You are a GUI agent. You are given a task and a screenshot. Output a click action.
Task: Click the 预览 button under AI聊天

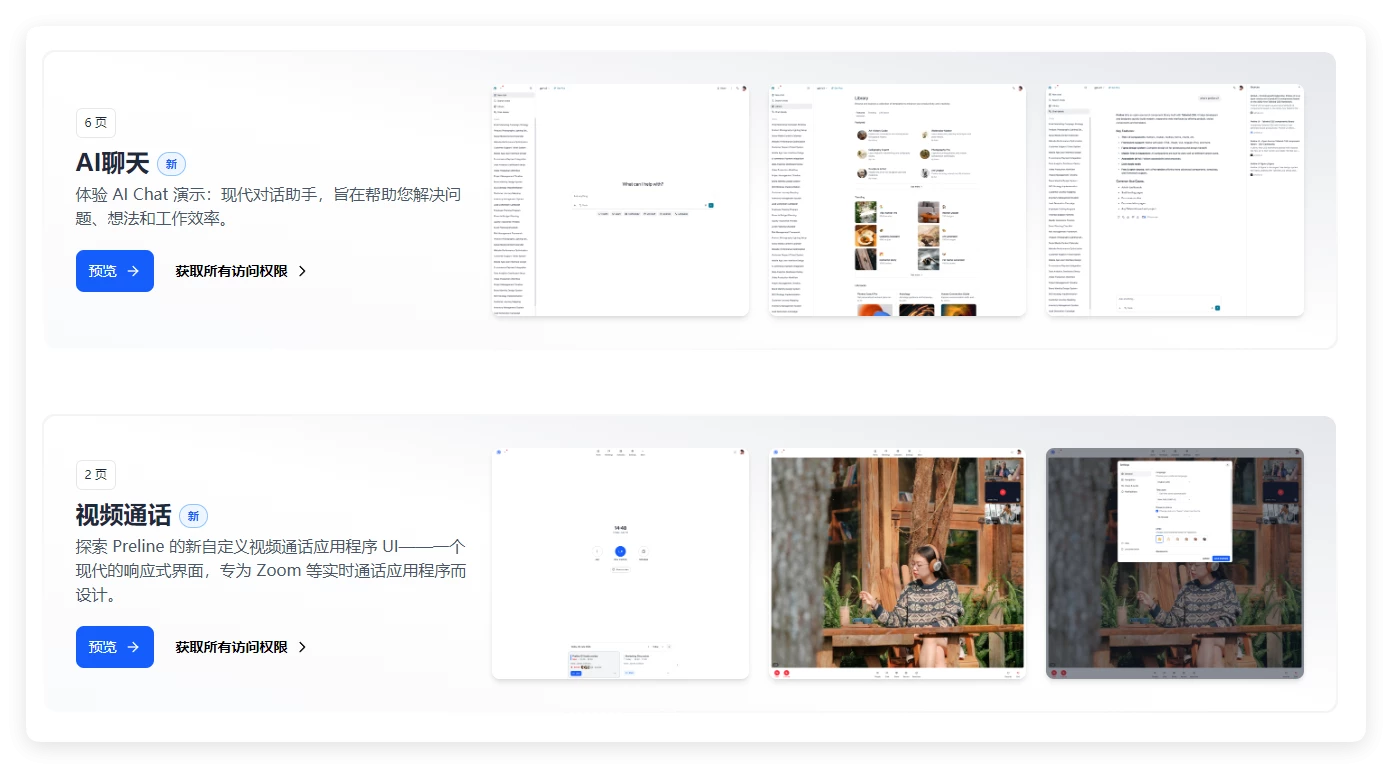point(114,271)
